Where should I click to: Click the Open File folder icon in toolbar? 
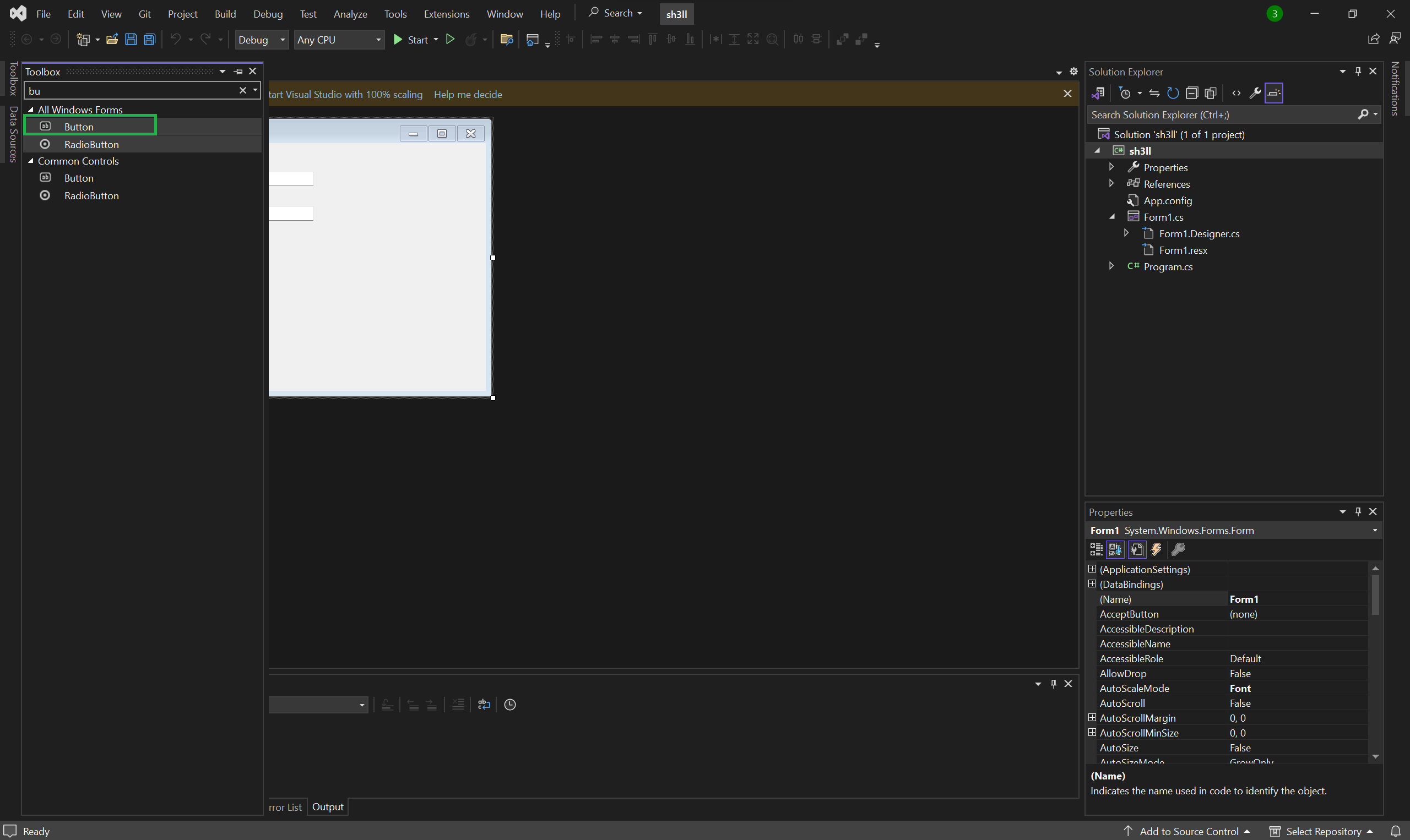pyautogui.click(x=112, y=40)
